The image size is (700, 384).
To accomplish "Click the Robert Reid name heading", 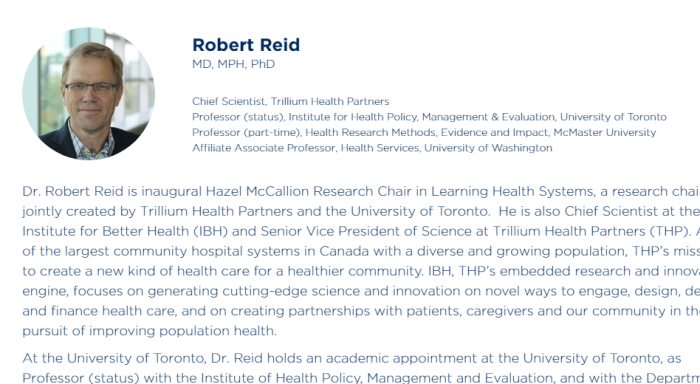I will [x=246, y=45].
